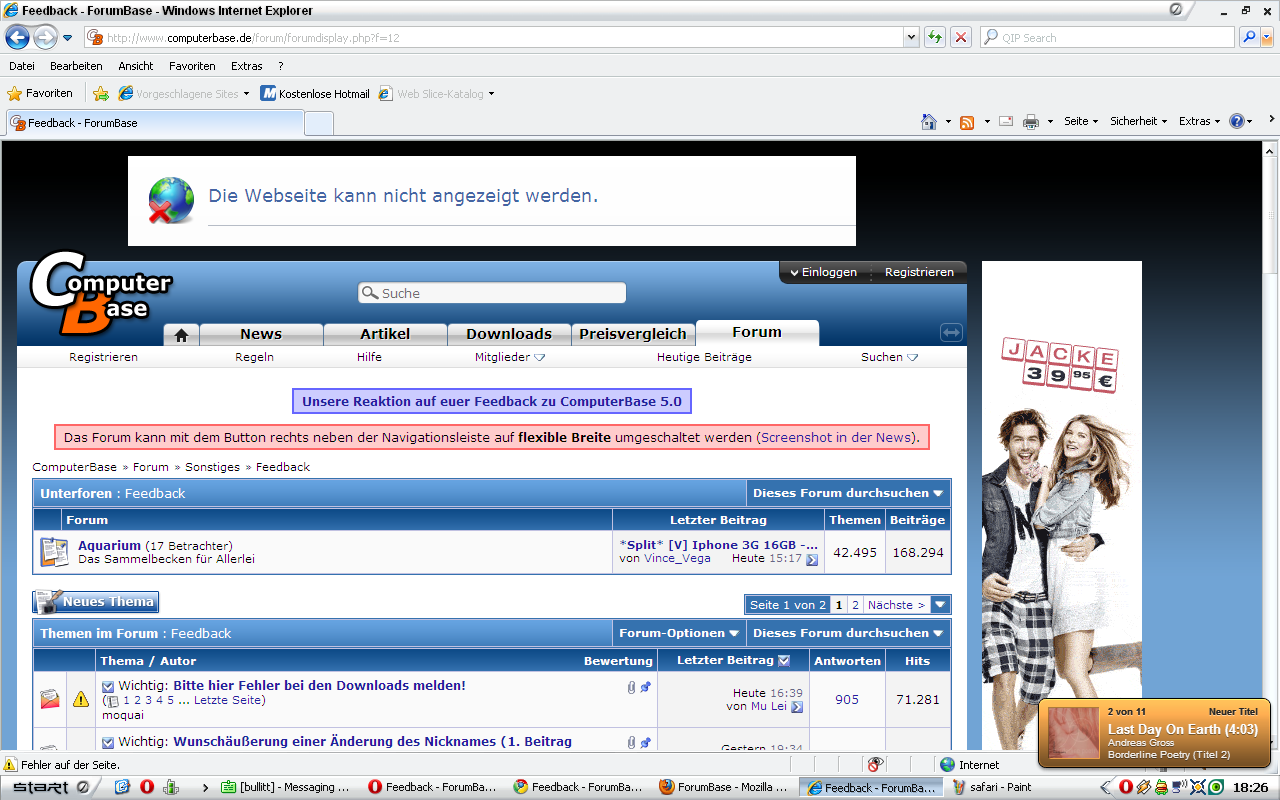Click the ComputerBase home icon tab
1280x800 pixels.
(182, 335)
